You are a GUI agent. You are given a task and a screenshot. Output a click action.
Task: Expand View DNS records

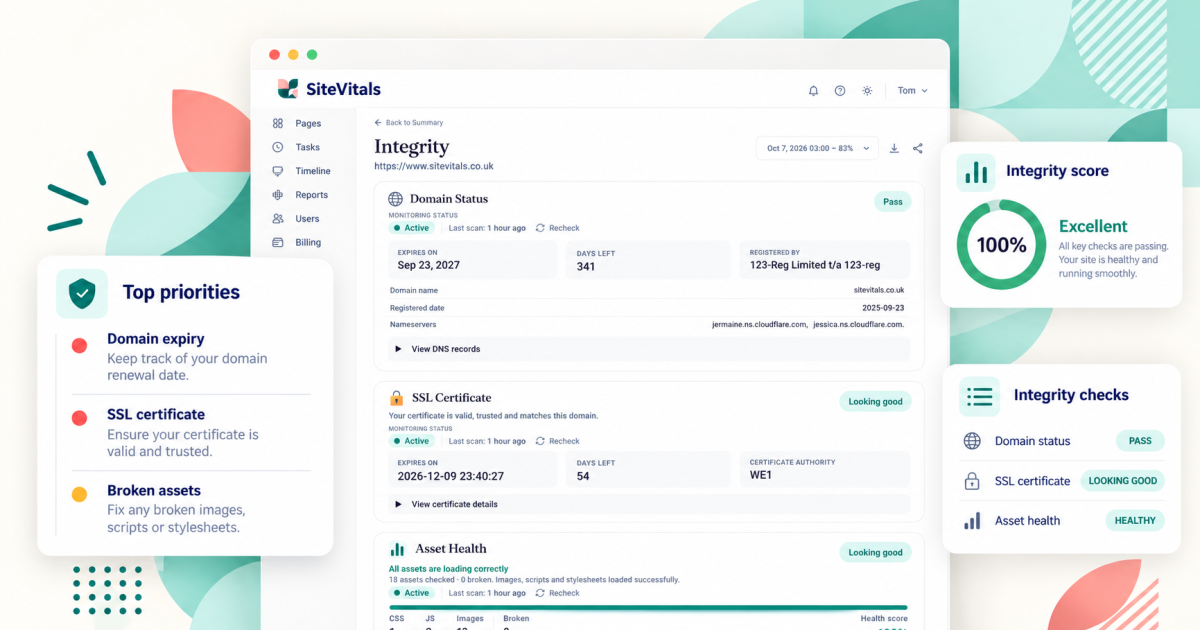point(649,349)
